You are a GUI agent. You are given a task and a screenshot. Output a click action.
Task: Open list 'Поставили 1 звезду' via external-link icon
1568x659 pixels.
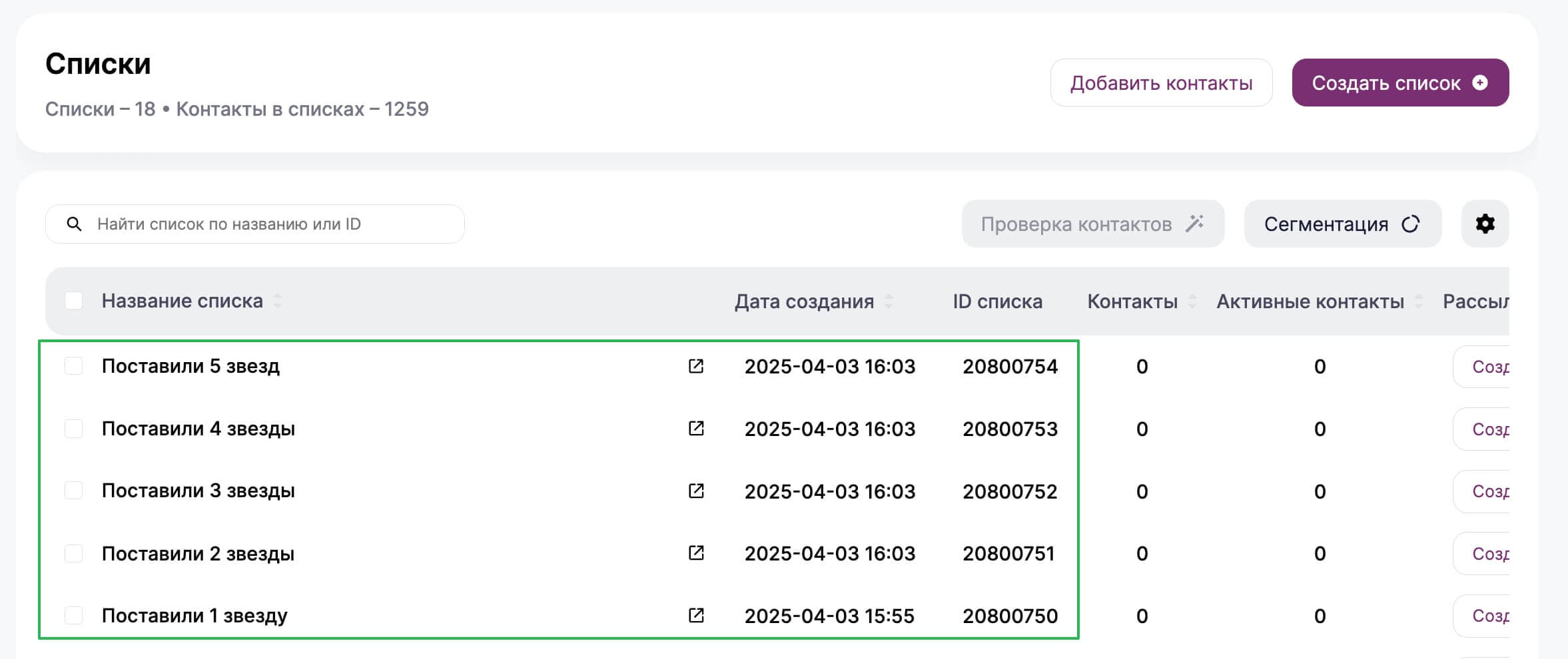point(696,615)
